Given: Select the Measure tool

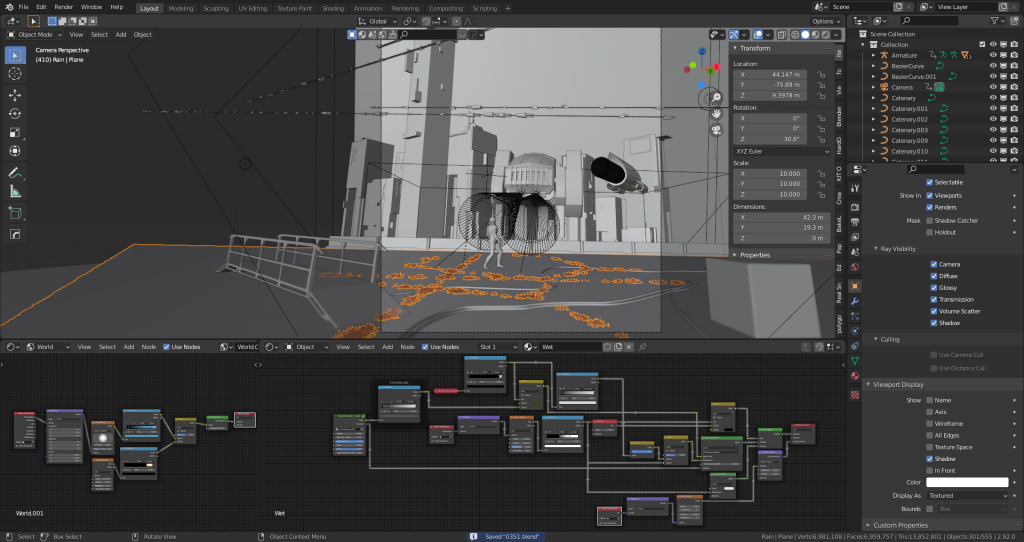Looking at the screenshot, I should tap(15, 192).
